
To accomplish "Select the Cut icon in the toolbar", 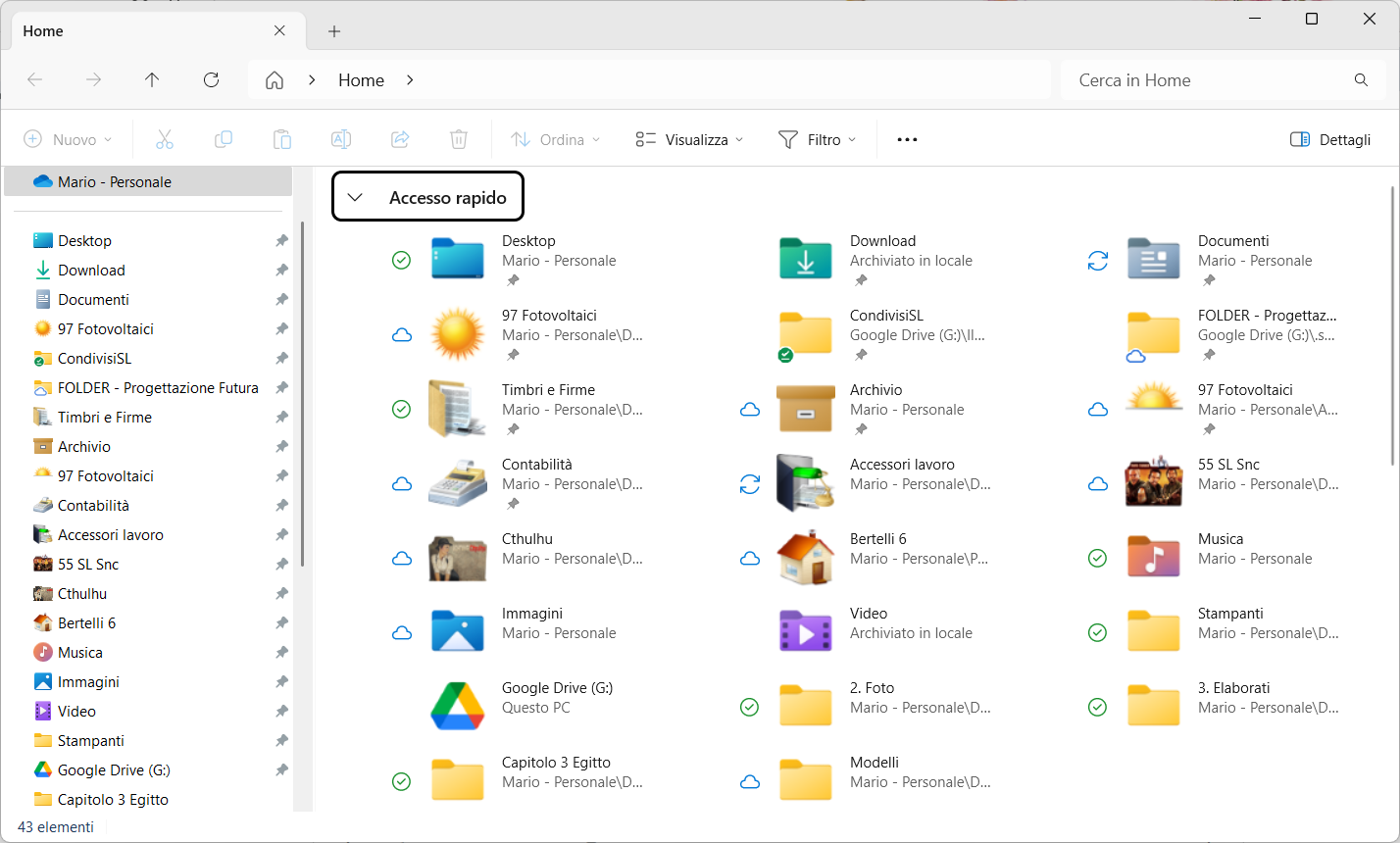I will 165,139.
